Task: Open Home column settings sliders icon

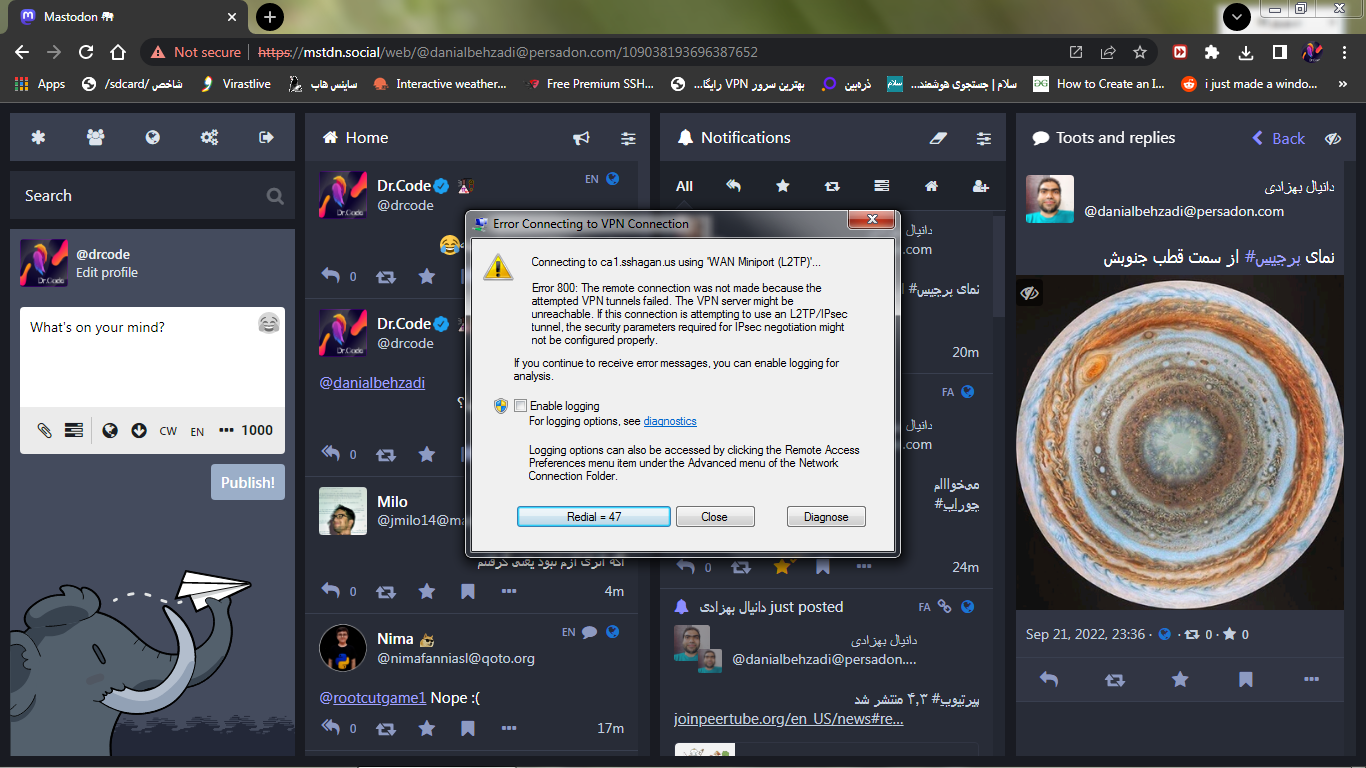Action: click(x=628, y=138)
